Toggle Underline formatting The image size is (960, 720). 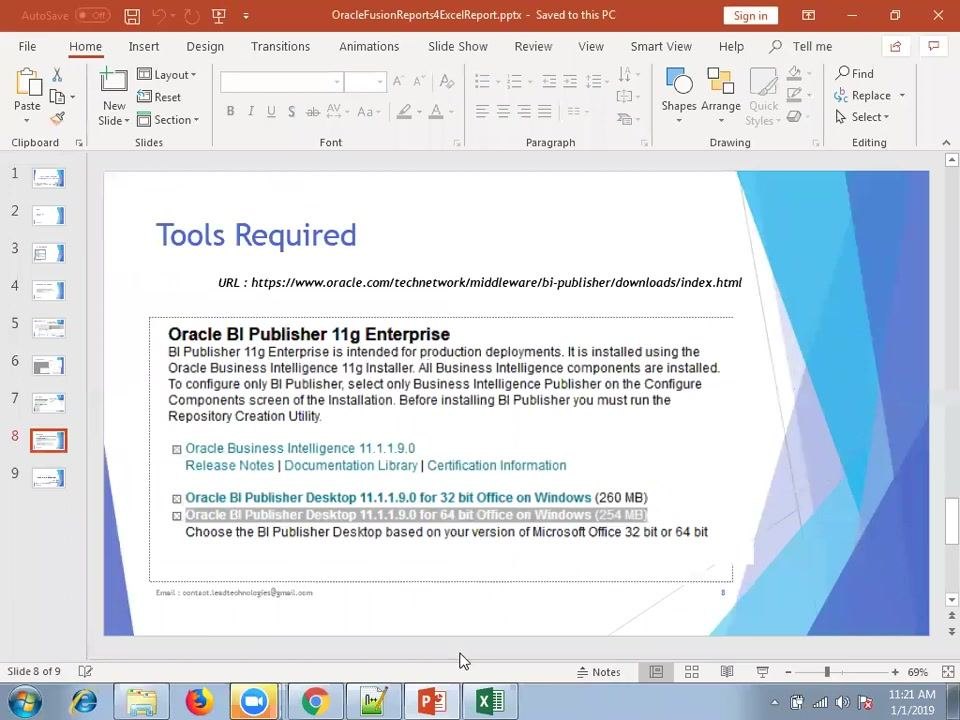[271, 111]
